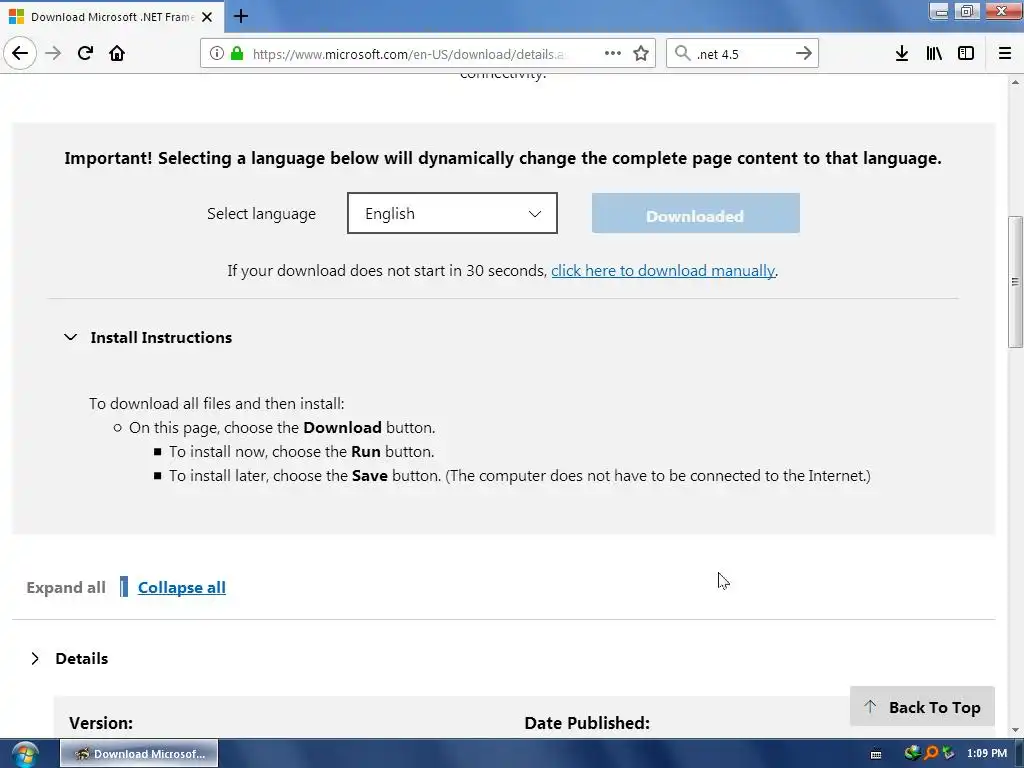
Task: Click the URL address field
Action: click(410, 54)
